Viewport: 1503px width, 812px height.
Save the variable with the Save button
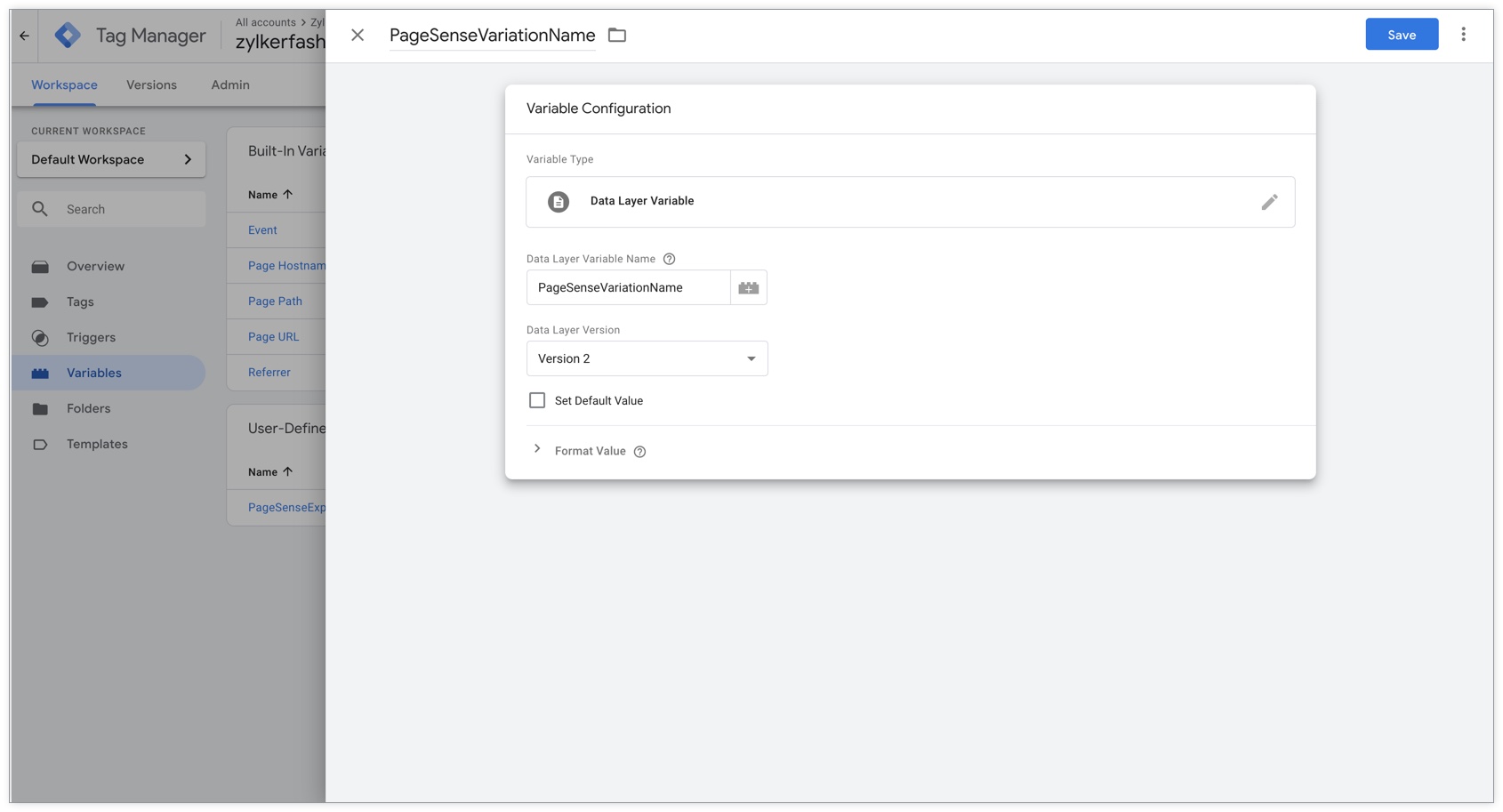pos(1402,35)
